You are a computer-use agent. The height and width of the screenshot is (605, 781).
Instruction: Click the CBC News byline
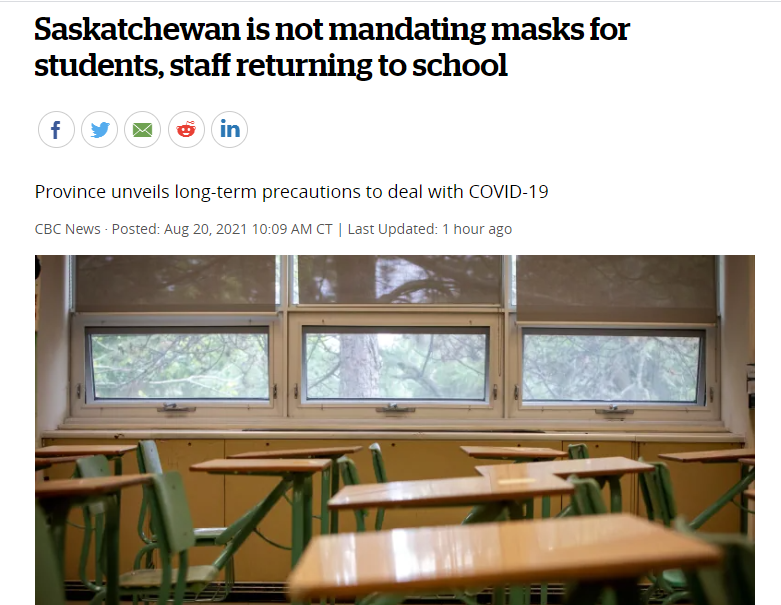[67, 229]
